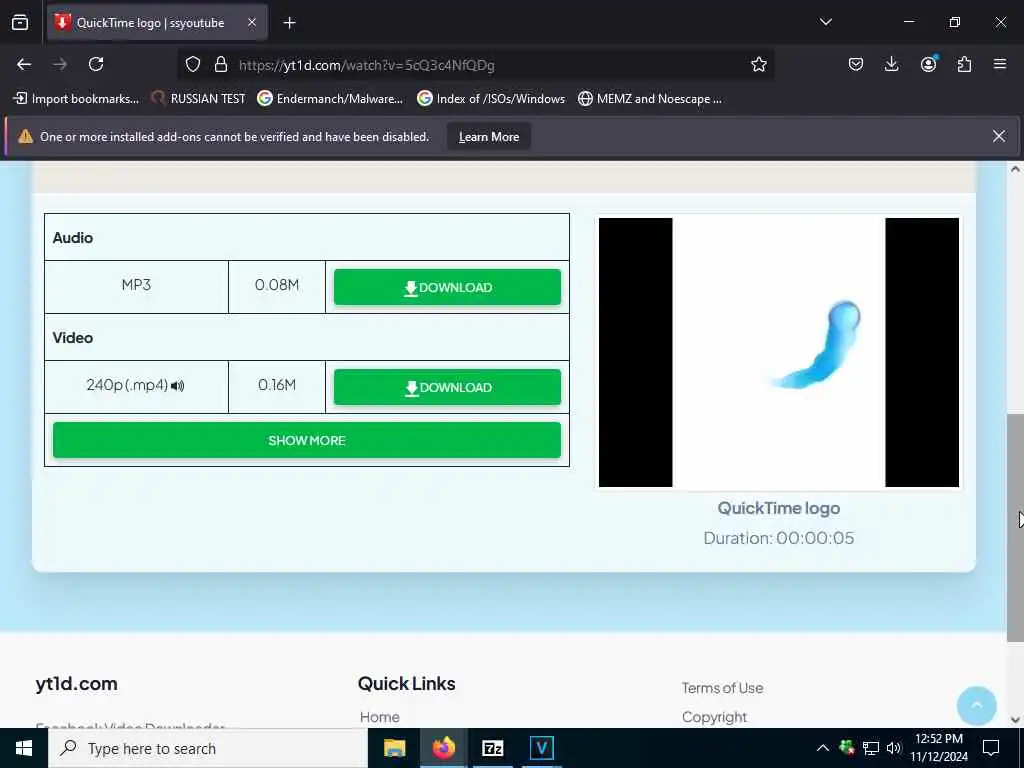
Task: Click the page vertical scrollbar thumb
Action: pyautogui.click(x=1015, y=528)
